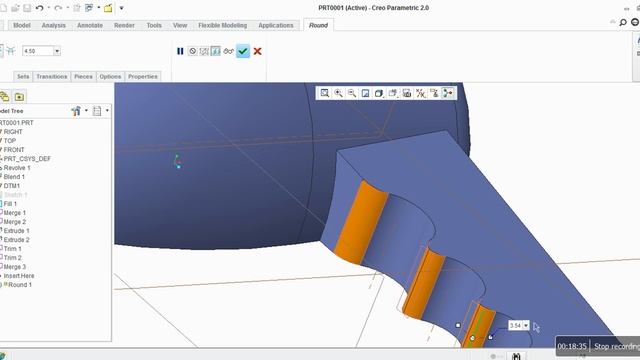640x360 pixels.
Task: Open the Tools ribbon tab
Action: point(154,25)
